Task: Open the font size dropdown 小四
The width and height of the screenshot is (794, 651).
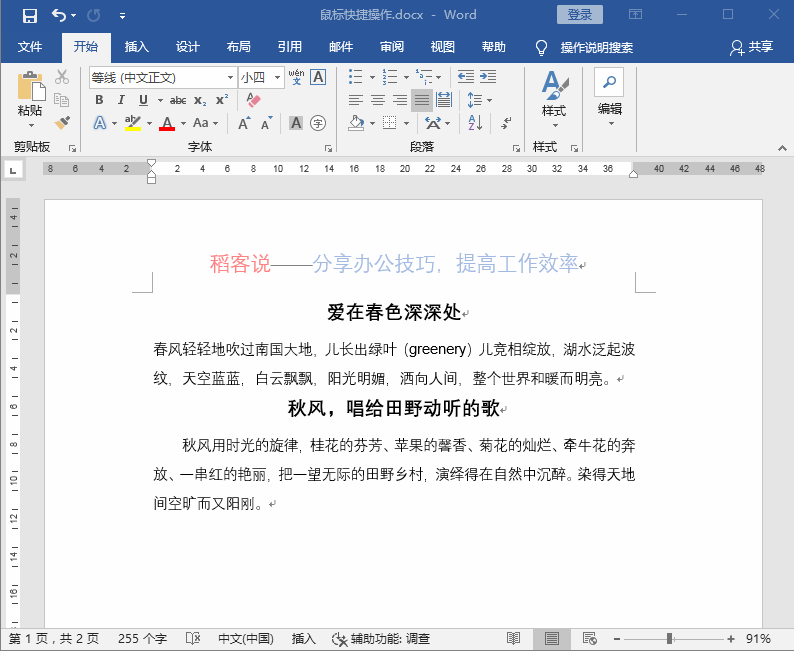Action: [x=261, y=77]
